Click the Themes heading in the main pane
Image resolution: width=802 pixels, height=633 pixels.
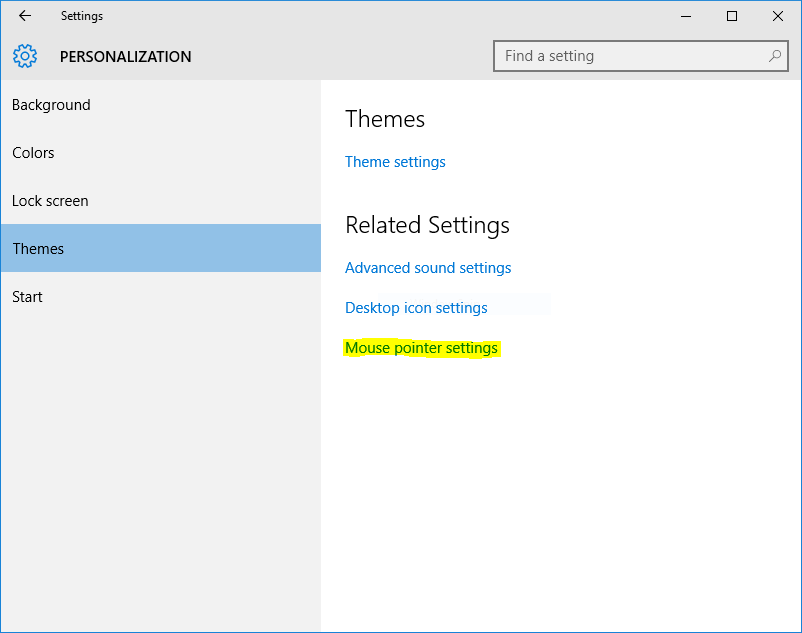385,119
